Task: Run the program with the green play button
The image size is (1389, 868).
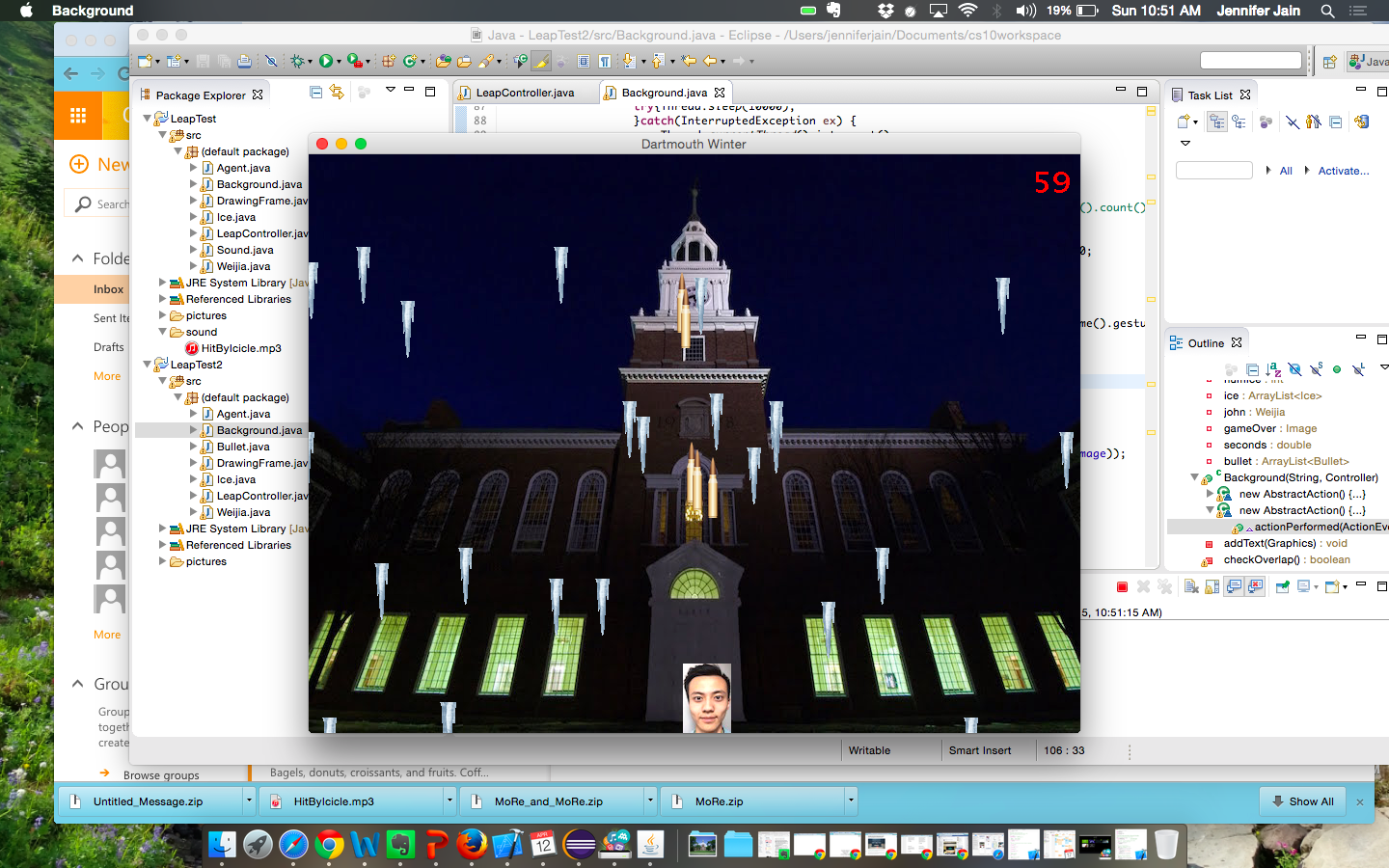Action: [x=326, y=61]
